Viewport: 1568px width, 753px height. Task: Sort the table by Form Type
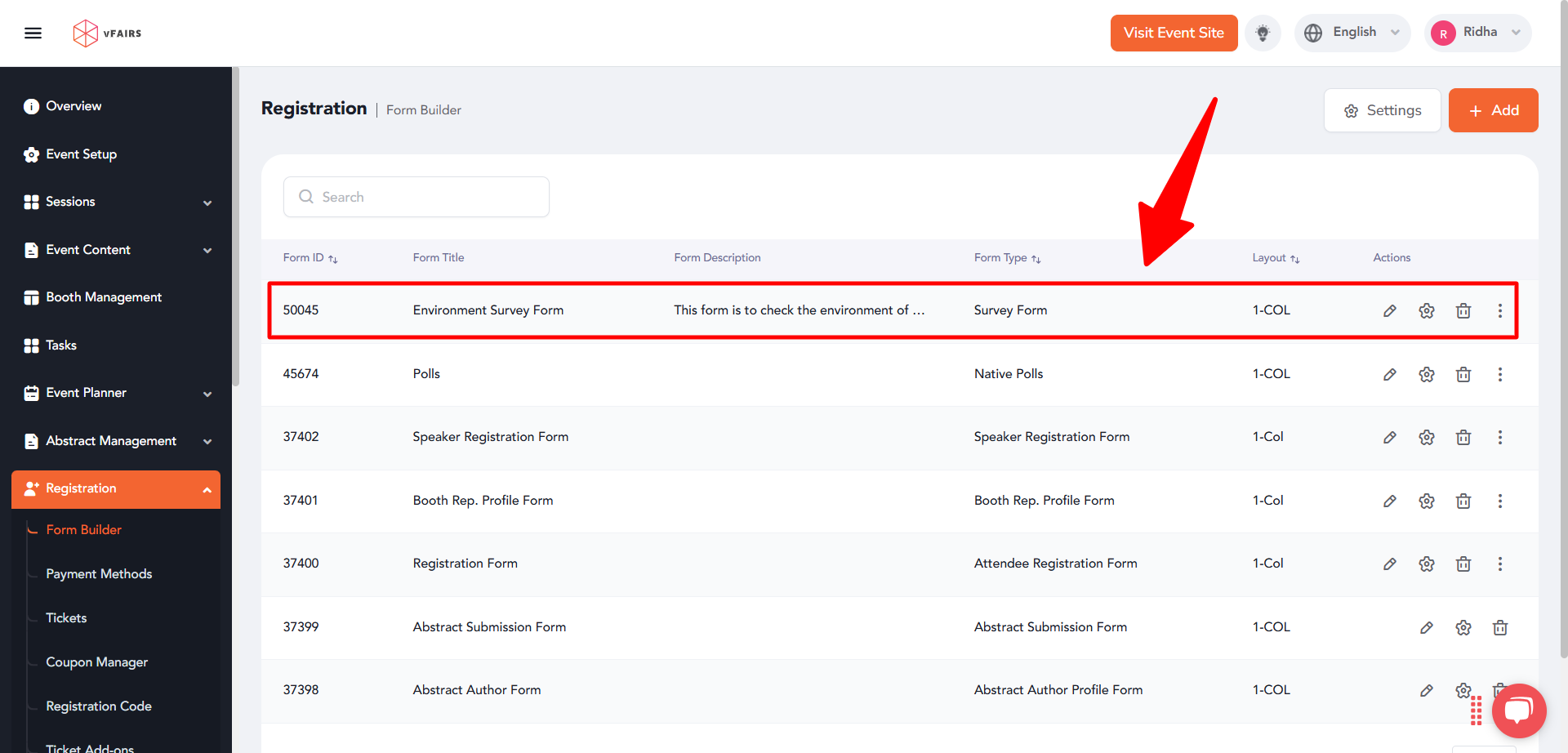tap(1036, 258)
